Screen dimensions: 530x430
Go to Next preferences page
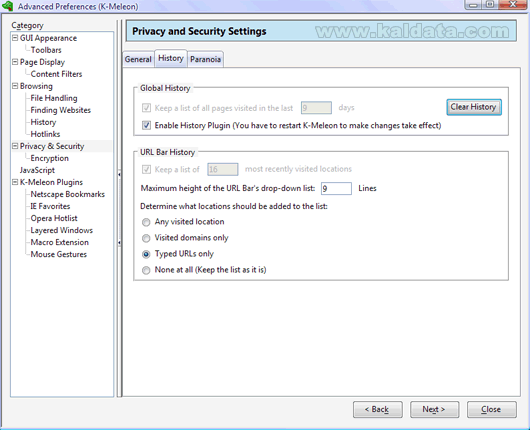pos(434,409)
